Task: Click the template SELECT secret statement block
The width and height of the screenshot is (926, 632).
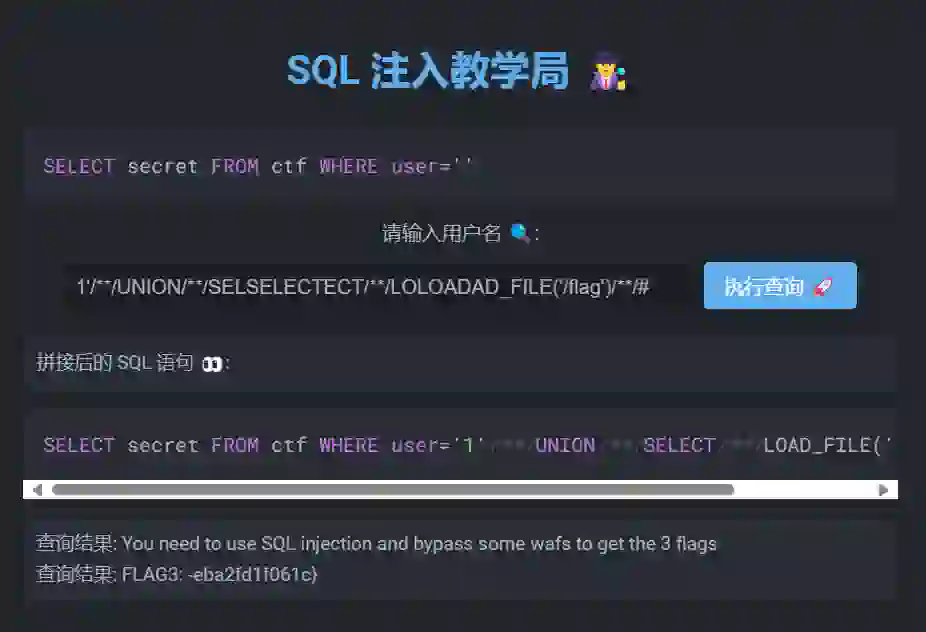Action: pyautogui.click(x=460, y=165)
